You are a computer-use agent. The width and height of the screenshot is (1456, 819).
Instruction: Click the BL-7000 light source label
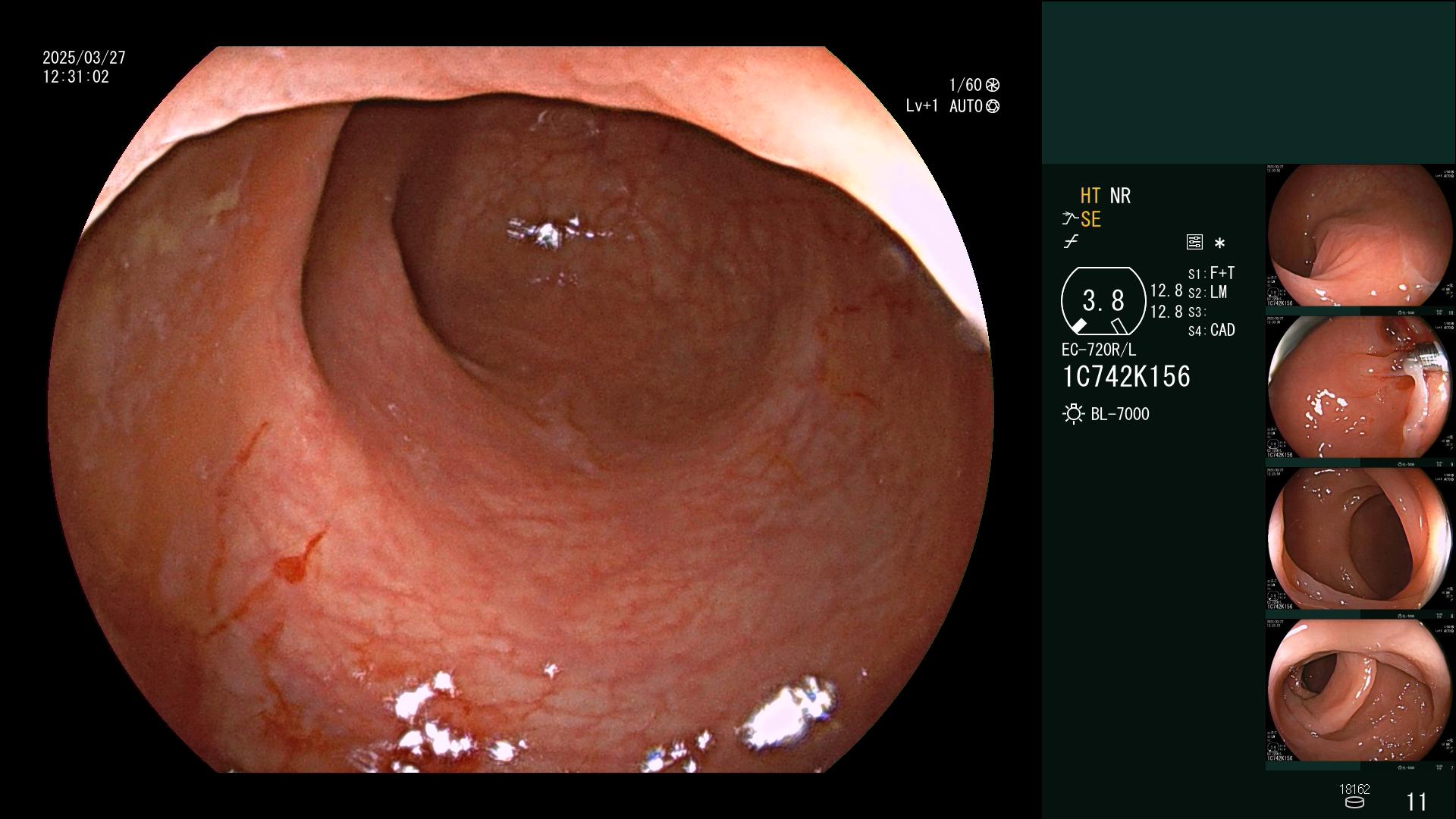1120,414
